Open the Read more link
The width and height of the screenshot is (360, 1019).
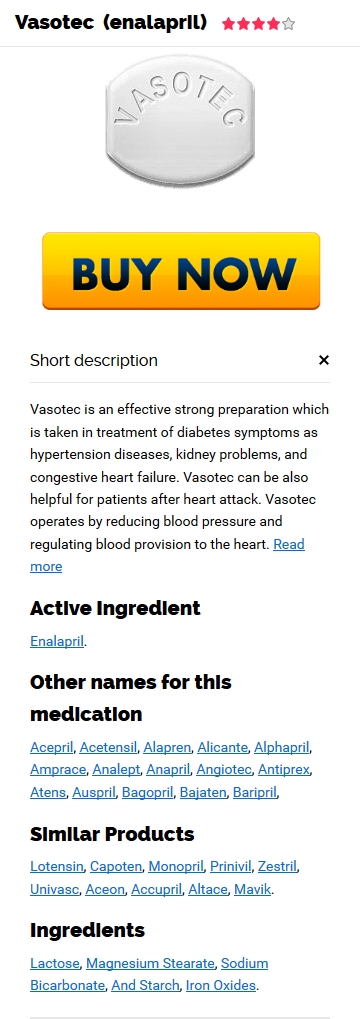click(167, 555)
